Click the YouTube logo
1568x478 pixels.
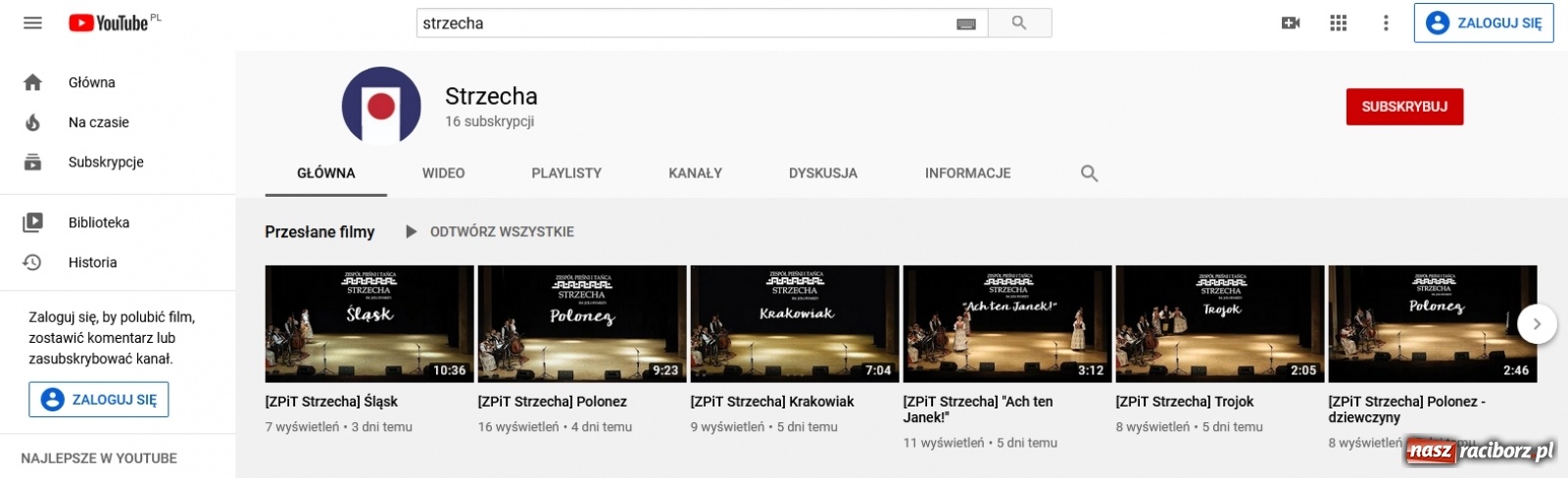tap(108, 23)
